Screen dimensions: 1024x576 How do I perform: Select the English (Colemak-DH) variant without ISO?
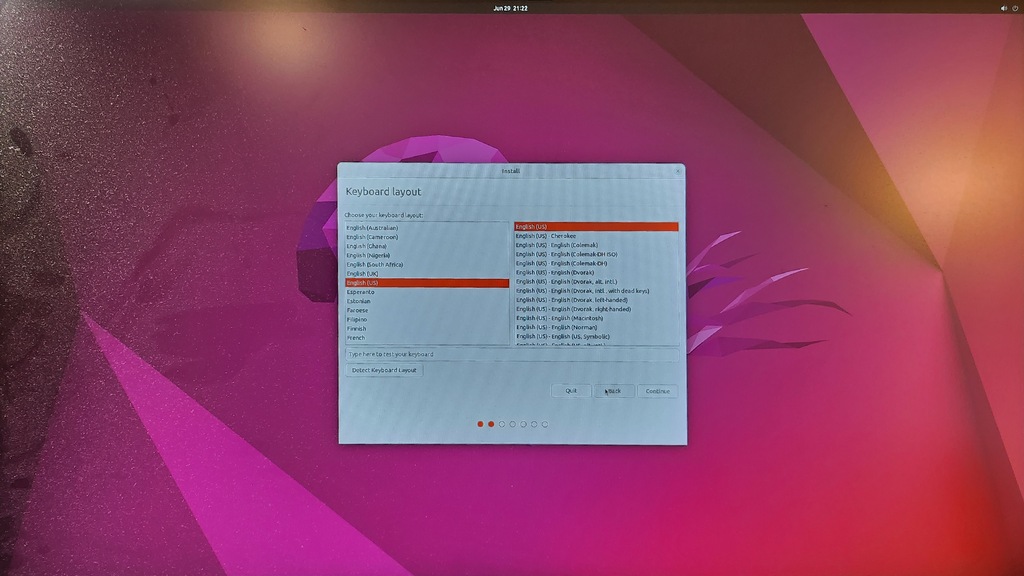[596, 263]
